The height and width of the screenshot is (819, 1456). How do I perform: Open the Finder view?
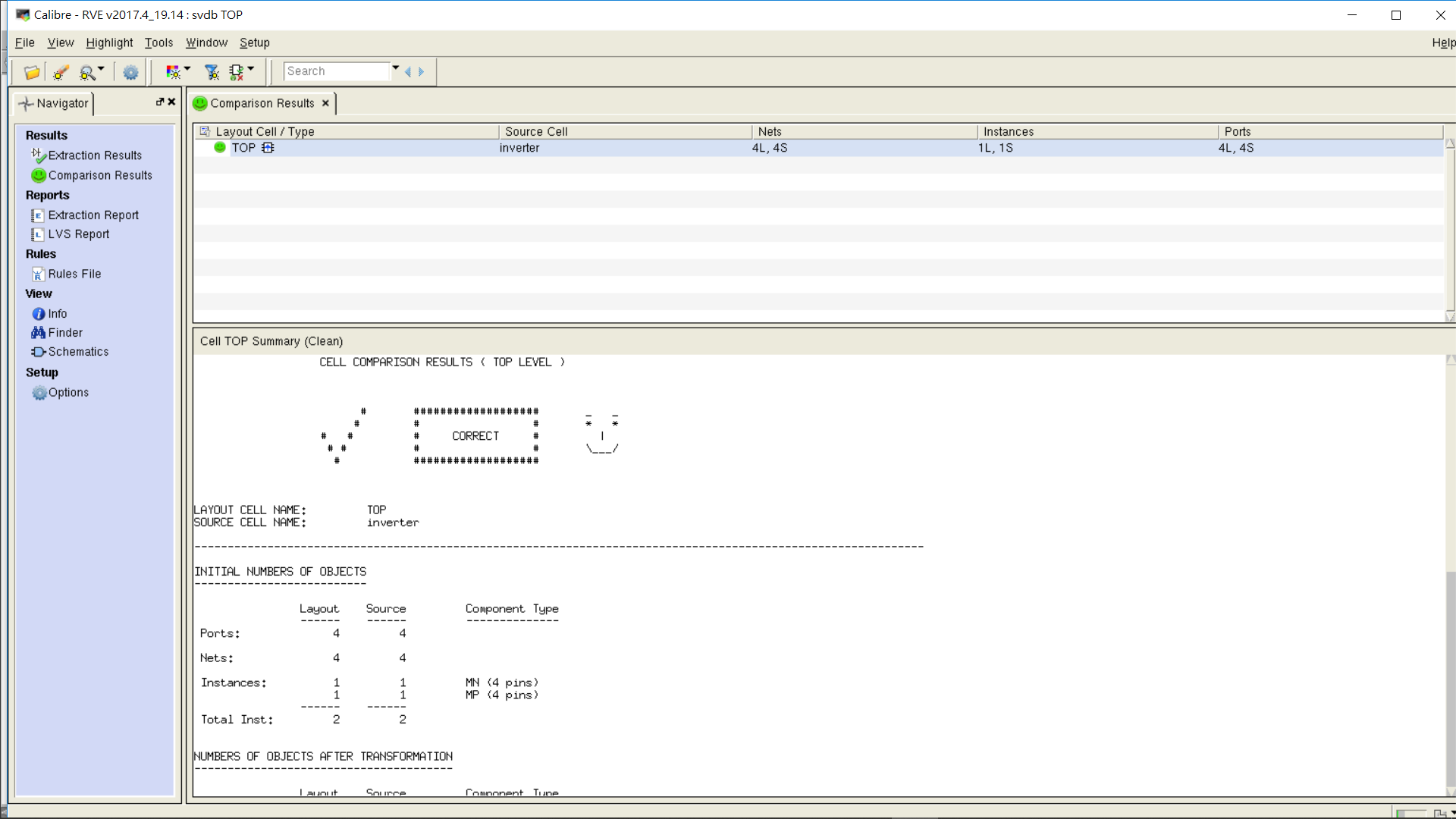65,333
